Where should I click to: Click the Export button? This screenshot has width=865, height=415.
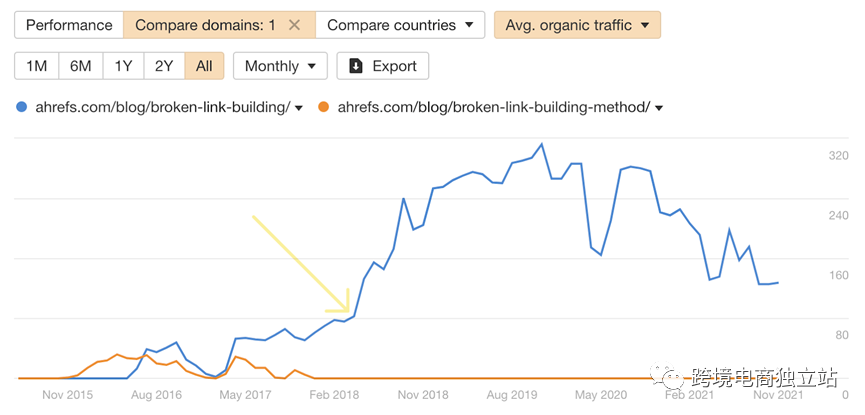[x=383, y=66]
